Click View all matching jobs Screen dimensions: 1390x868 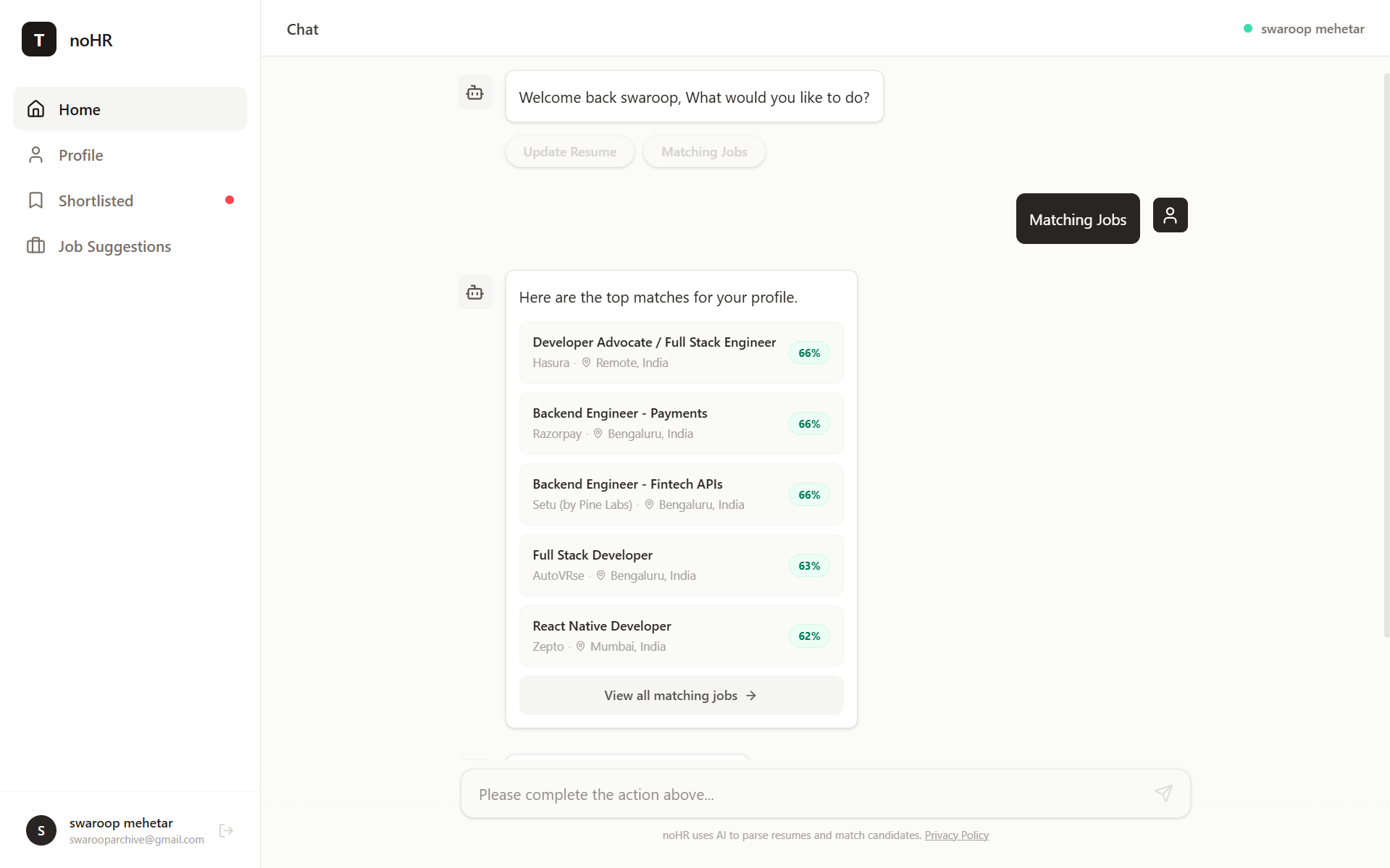point(680,695)
